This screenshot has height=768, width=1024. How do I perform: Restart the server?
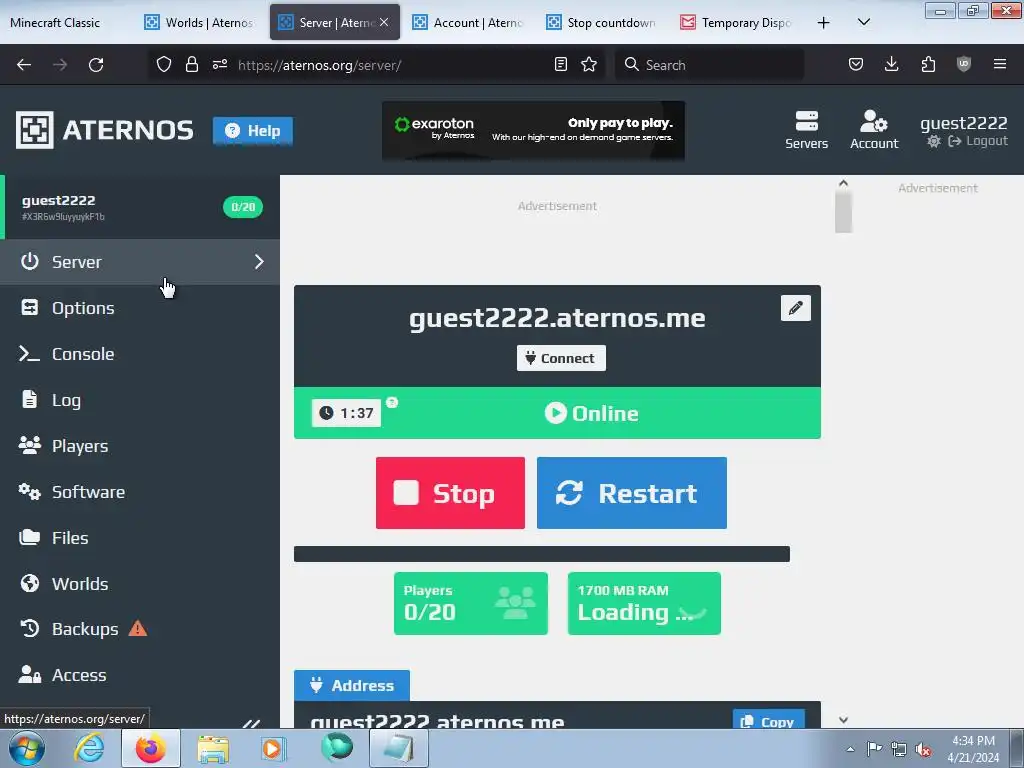(632, 493)
